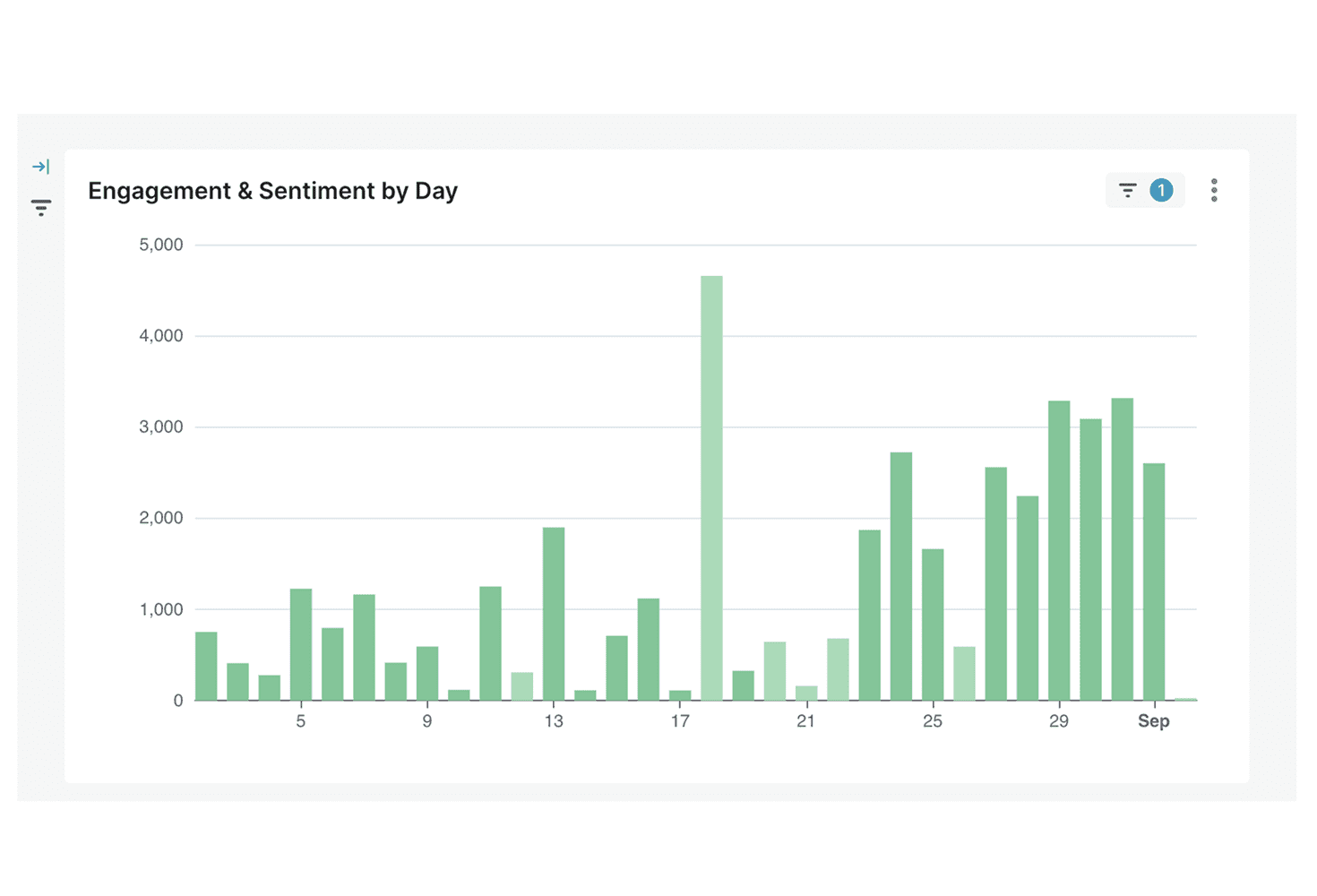The image size is (1317, 896).
Task: Select the bar above the 9 label
Action: [427, 673]
